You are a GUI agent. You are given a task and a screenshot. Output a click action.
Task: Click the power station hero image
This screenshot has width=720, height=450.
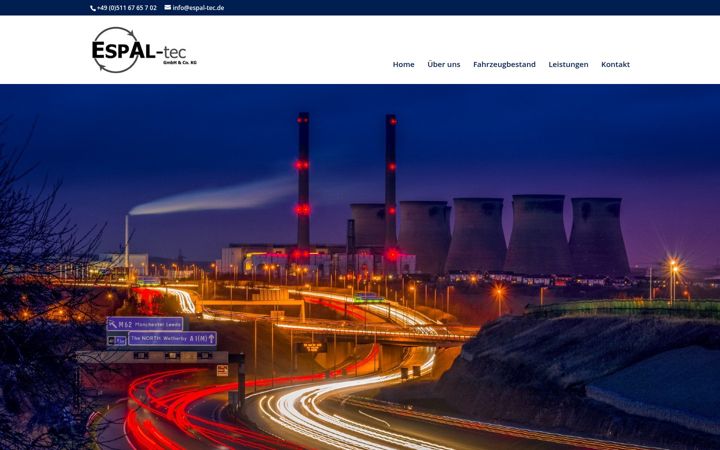pyautogui.click(x=360, y=267)
